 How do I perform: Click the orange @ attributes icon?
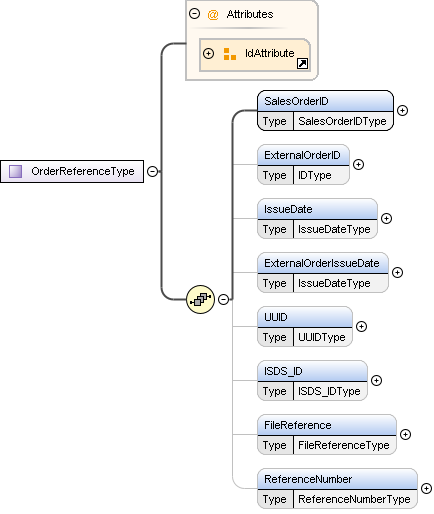coord(213,15)
